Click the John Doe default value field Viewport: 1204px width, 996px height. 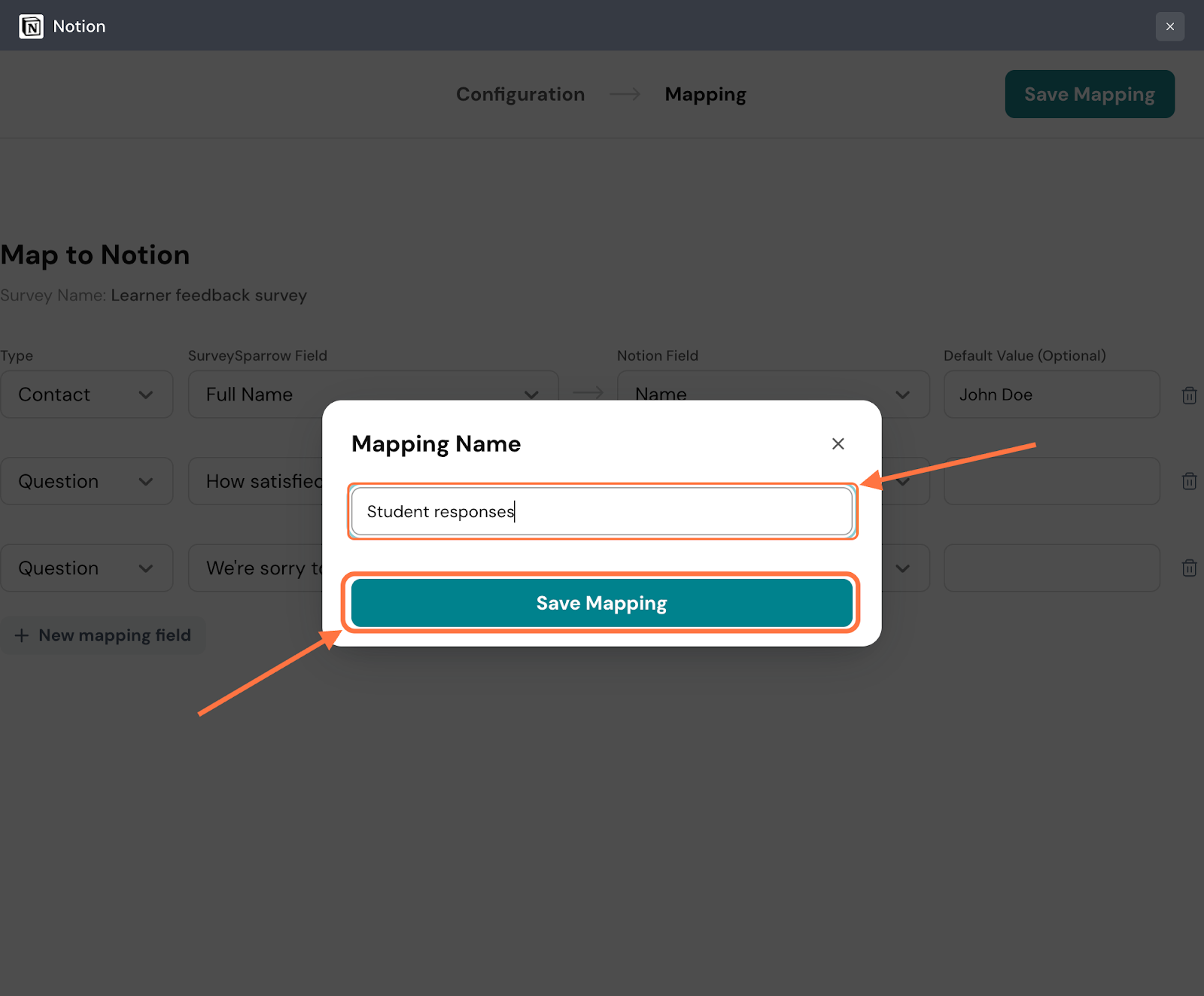tap(1051, 394)
